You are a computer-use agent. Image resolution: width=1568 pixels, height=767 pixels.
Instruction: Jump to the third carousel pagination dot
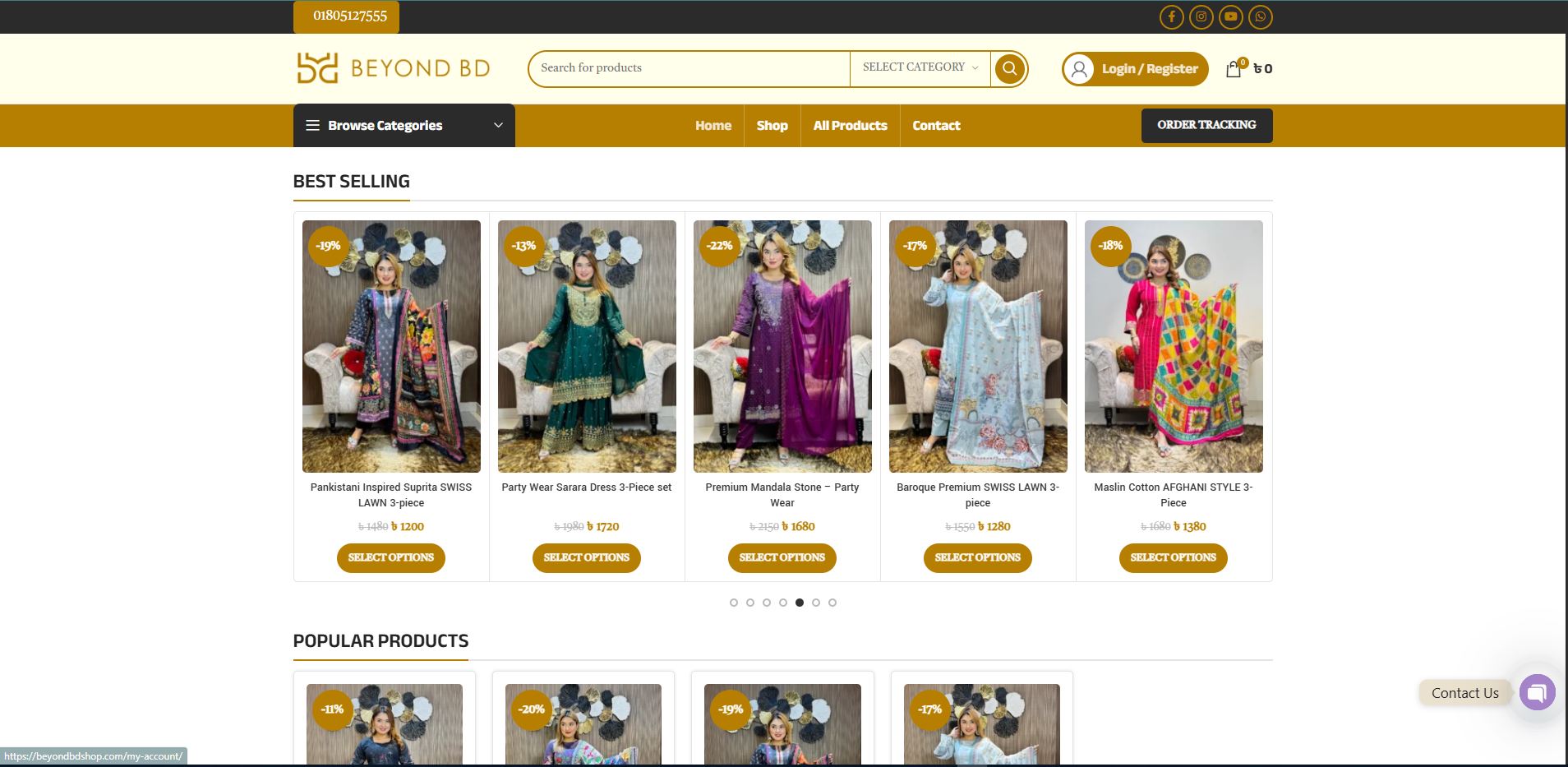coord(767,603)
